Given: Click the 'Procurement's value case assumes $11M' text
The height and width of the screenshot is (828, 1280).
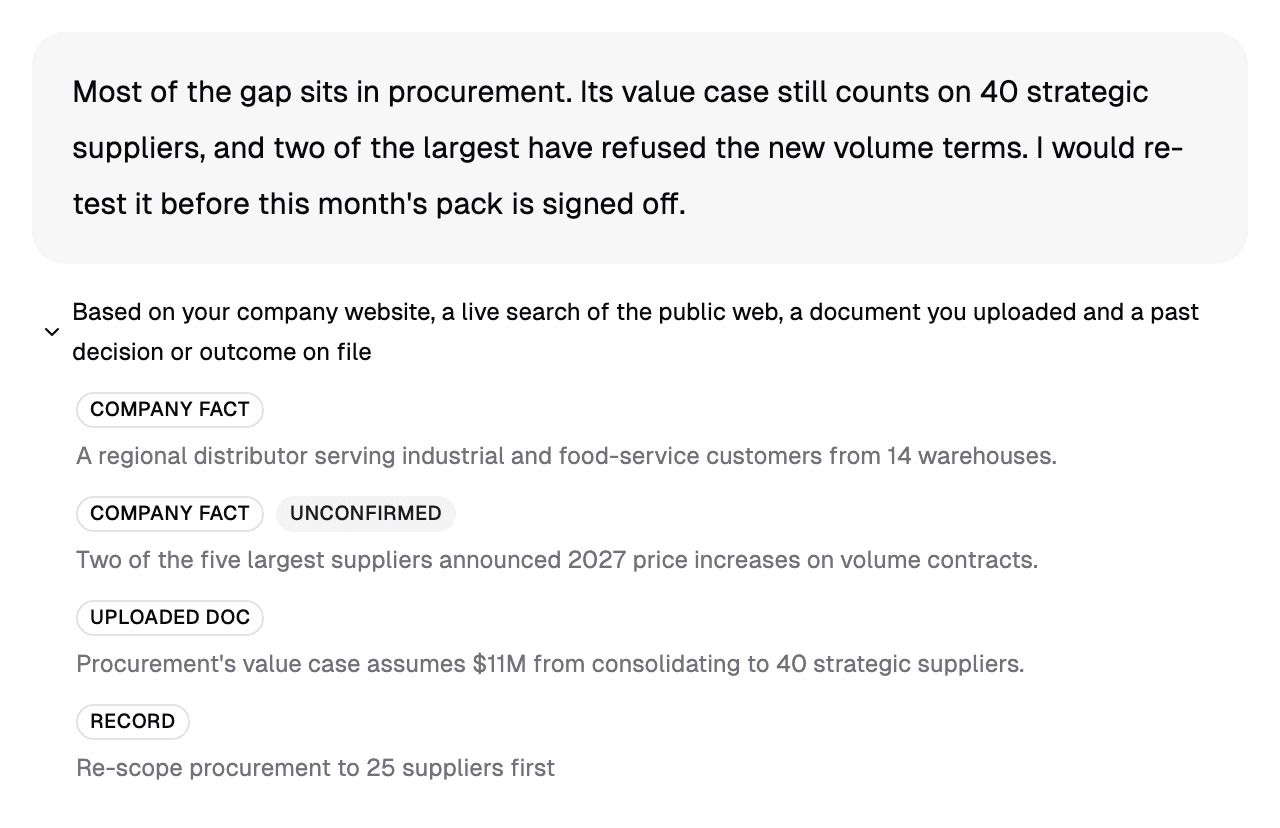Looking at the screenshot, I should point(550,664).
